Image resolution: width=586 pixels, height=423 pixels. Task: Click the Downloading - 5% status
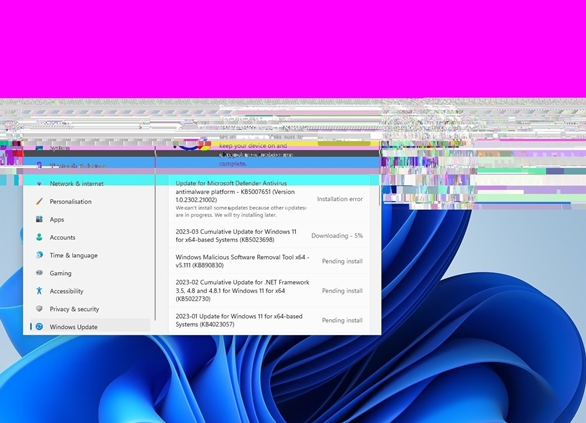tap(337, 236)
